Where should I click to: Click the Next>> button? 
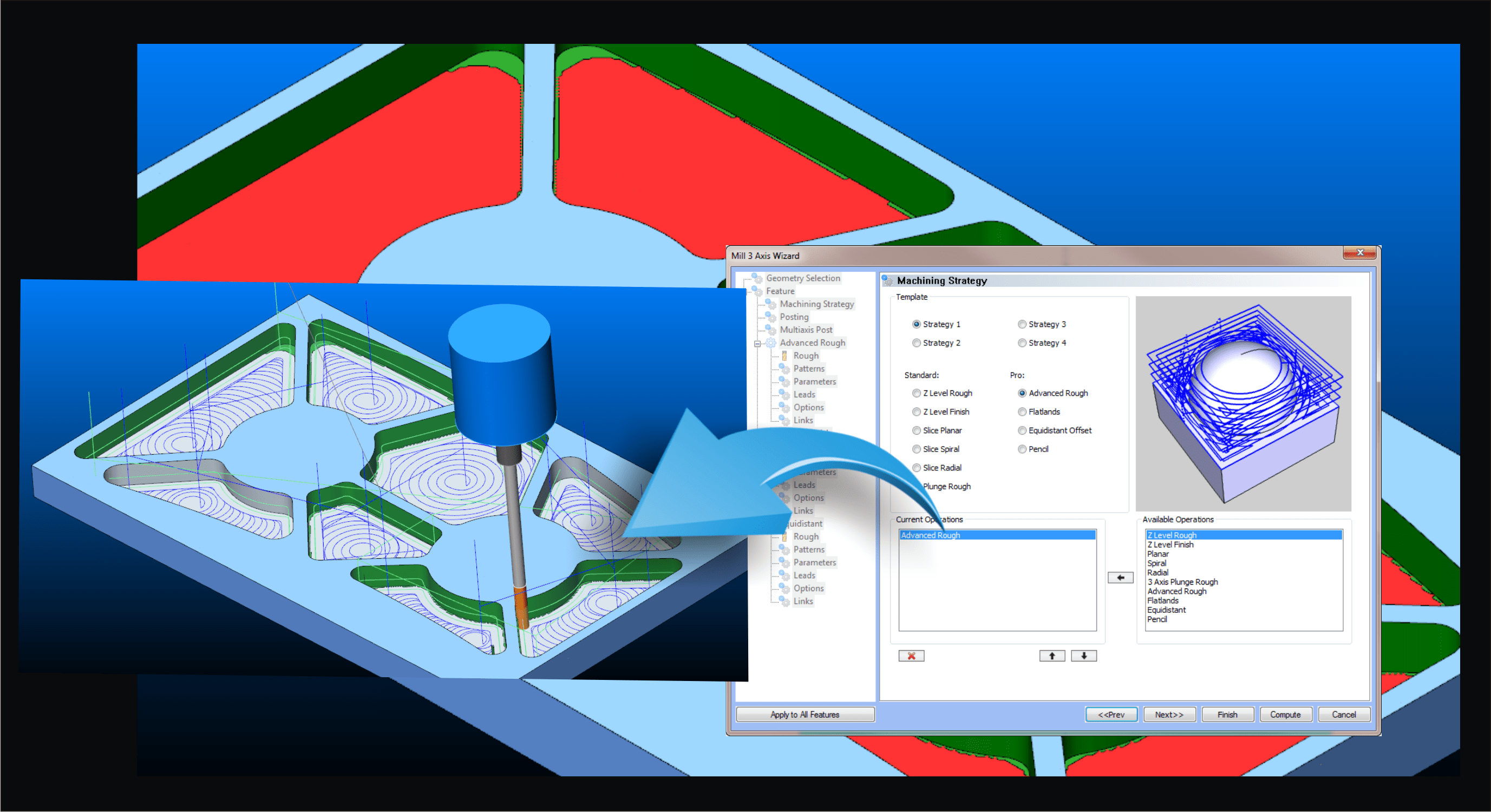pos(1169,714)
